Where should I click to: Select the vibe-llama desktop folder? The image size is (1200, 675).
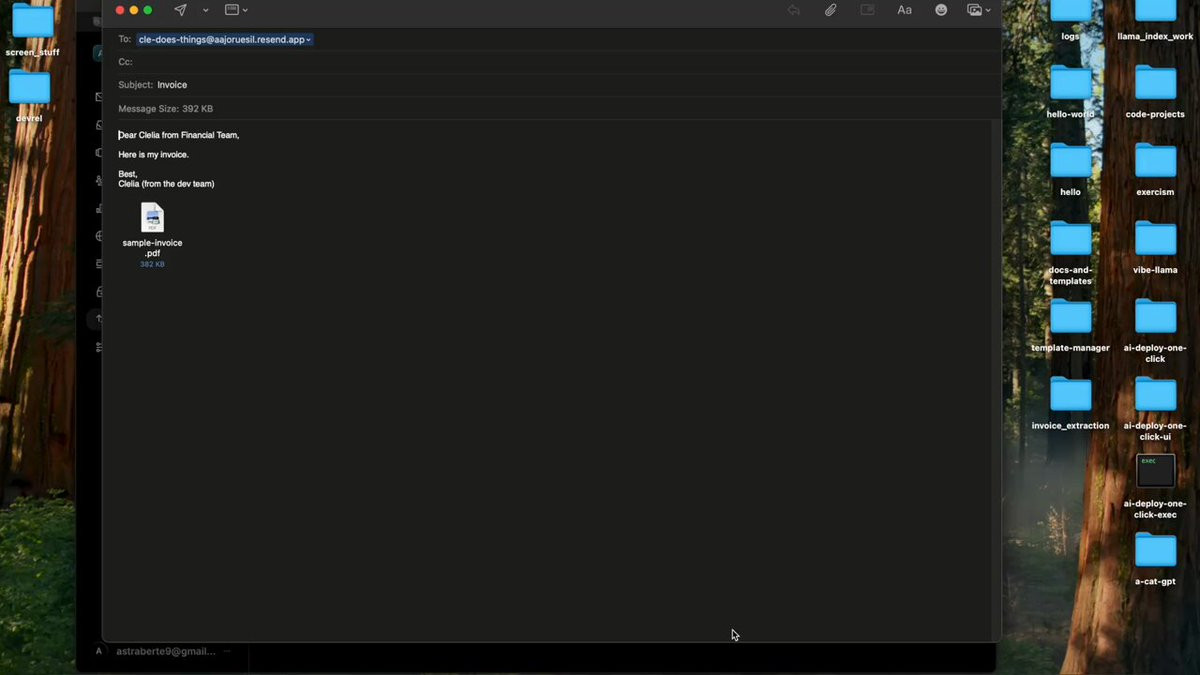coord(1155,238)
